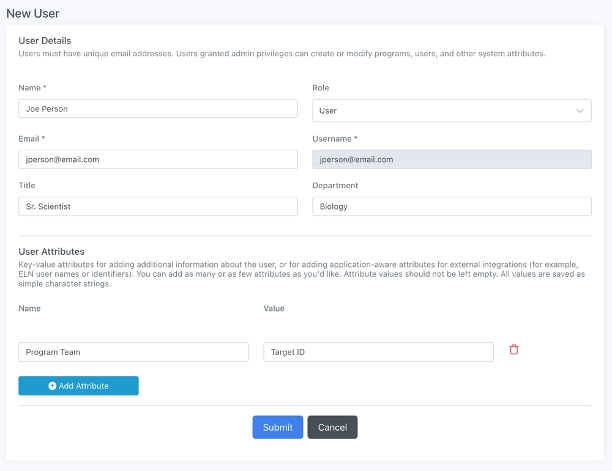Click the plus icon on Add Attribute
The height and width of the screenshot is (471, 612).
click(x=52, y=386)
